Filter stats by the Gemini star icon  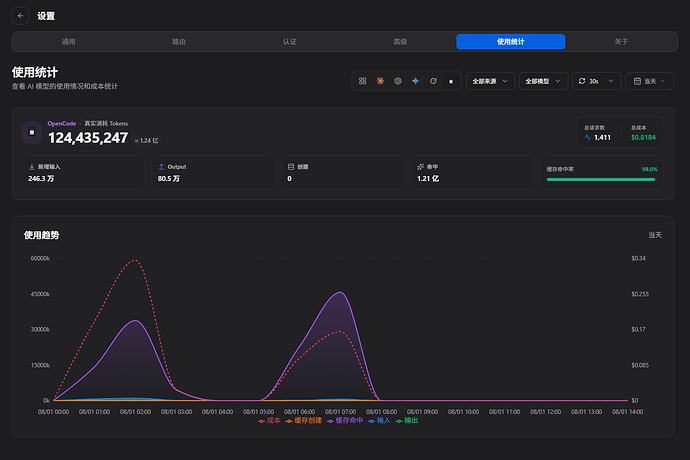415,81
